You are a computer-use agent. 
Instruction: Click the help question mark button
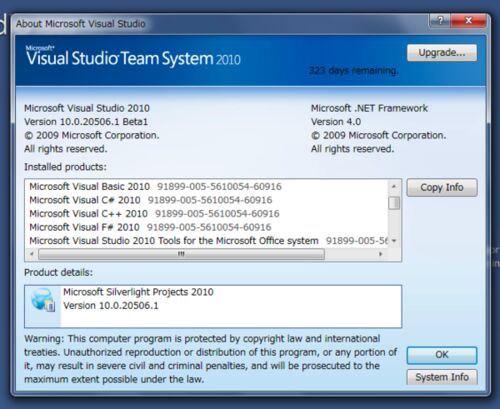(440, 21)
